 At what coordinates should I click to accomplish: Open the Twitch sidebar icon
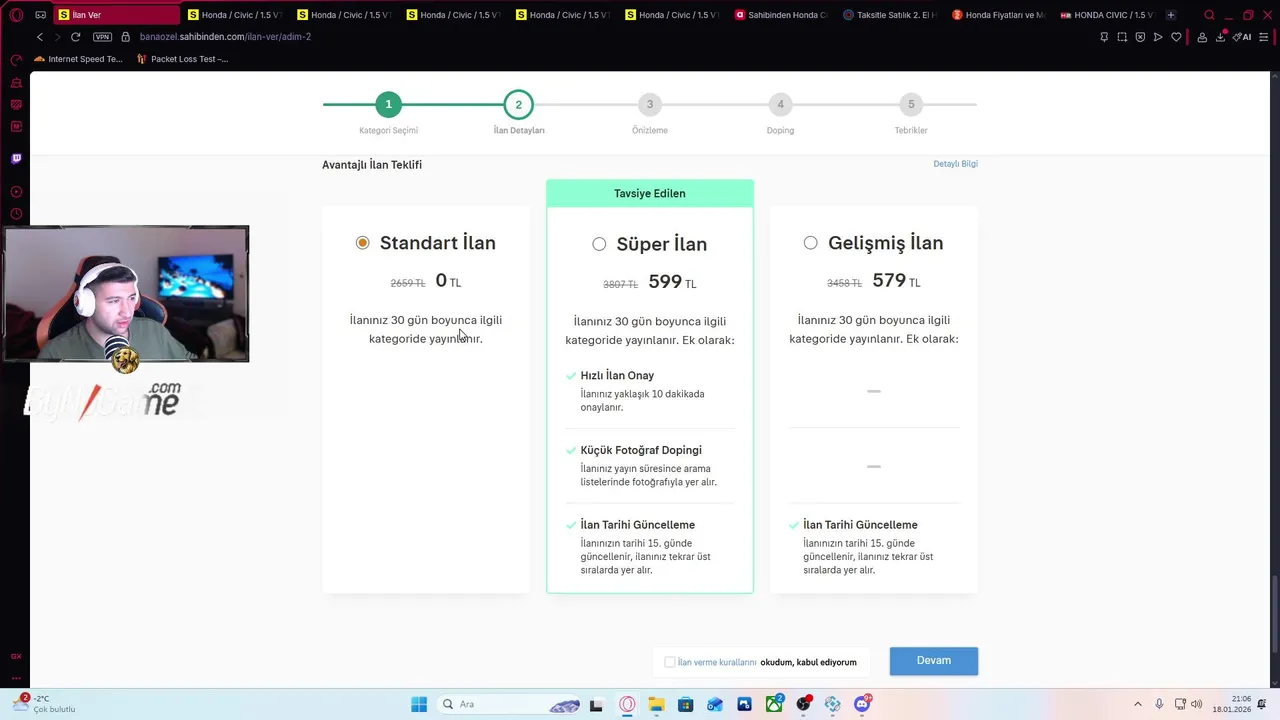[16, 159]
